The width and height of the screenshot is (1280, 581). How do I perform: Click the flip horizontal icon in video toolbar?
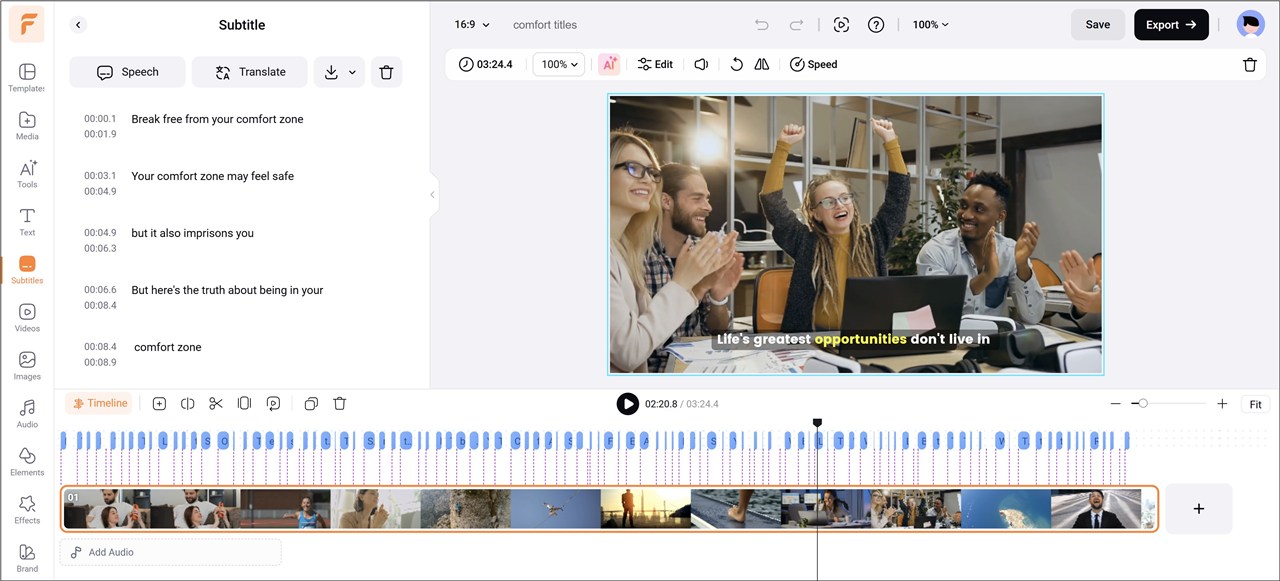(x=762, y=64)
